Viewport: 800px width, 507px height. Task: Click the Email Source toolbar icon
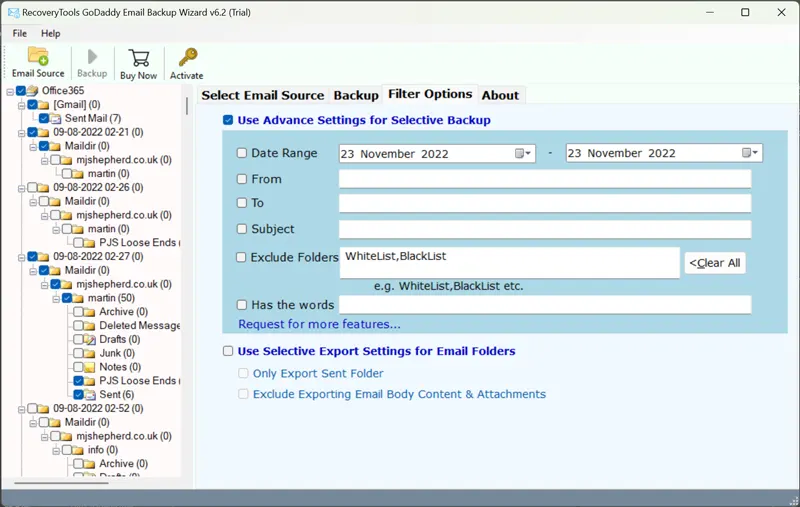point(38,57)
